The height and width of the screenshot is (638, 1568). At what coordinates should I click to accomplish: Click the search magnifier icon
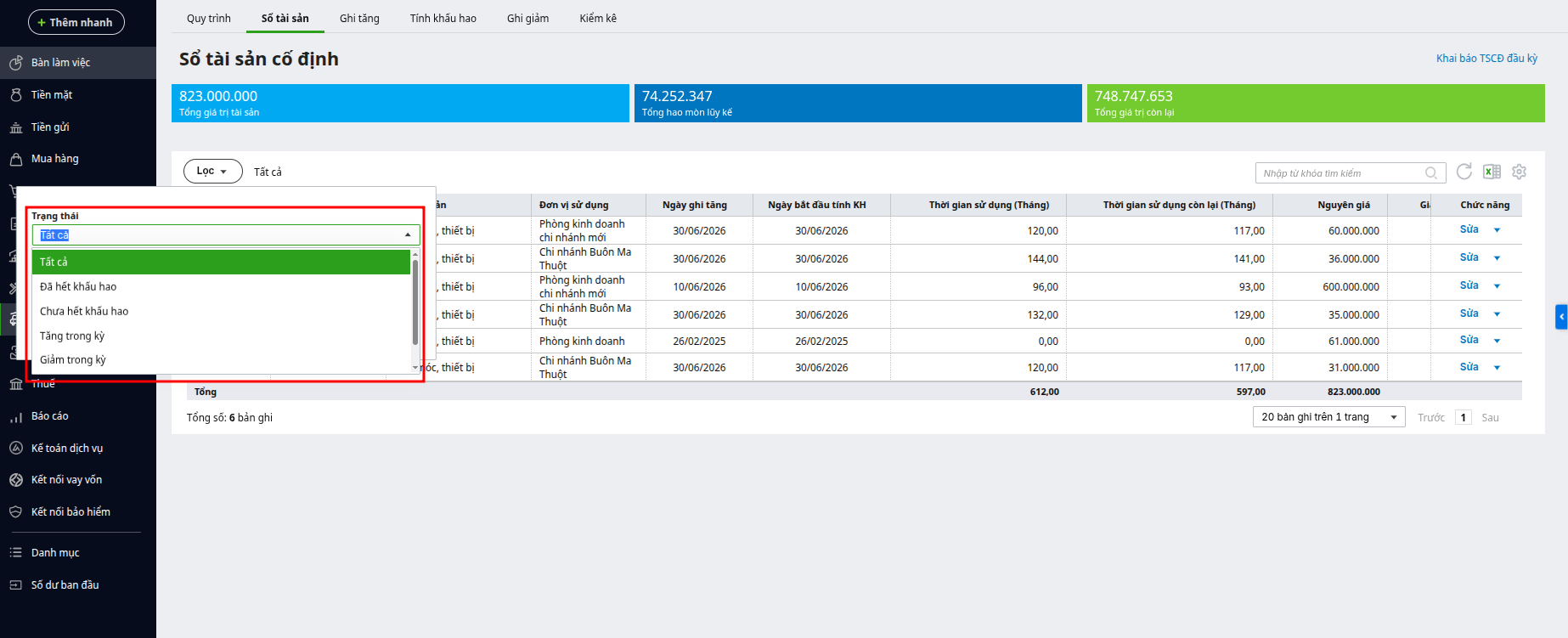(x=1431, y=173)
